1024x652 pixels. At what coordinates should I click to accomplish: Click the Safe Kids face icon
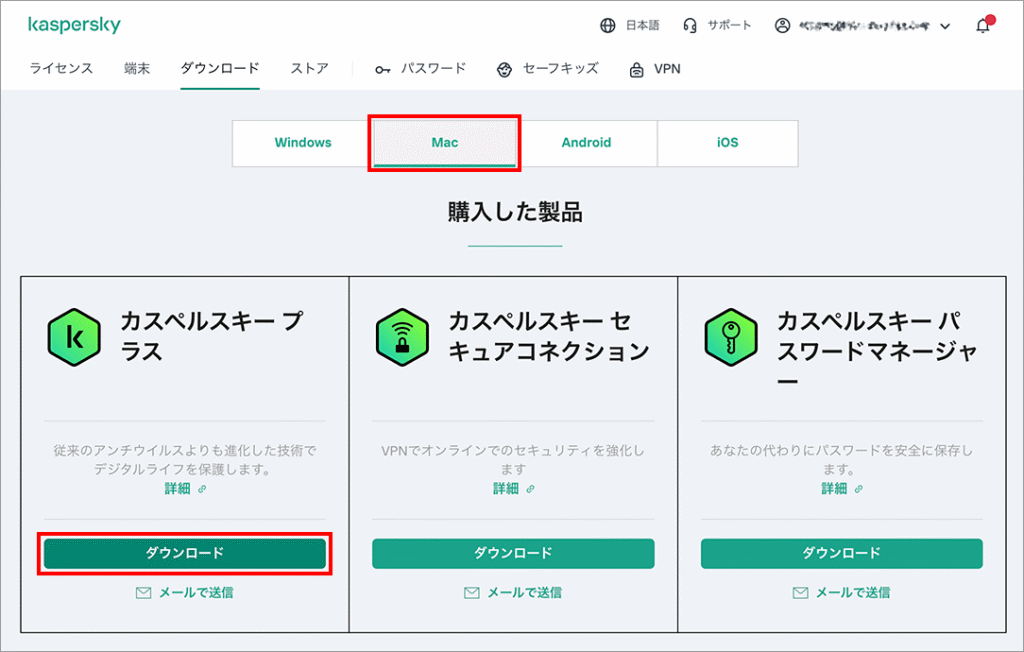[x=504, y=69]
